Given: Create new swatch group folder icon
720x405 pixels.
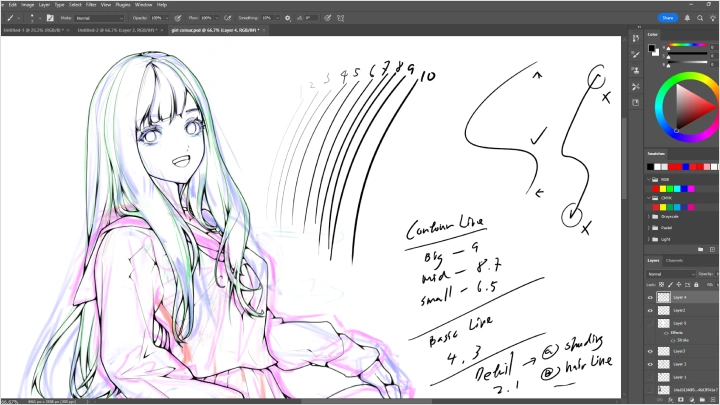Looking at the screenshot, I should click(701, 249).
